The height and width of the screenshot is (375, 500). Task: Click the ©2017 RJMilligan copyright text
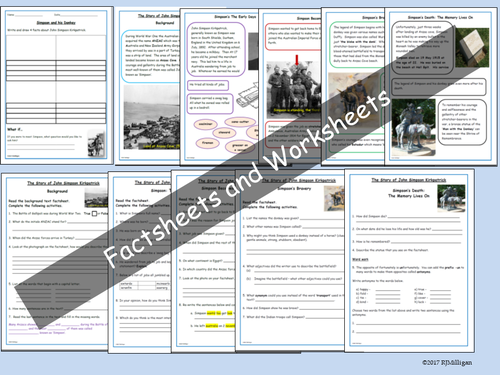447,362
